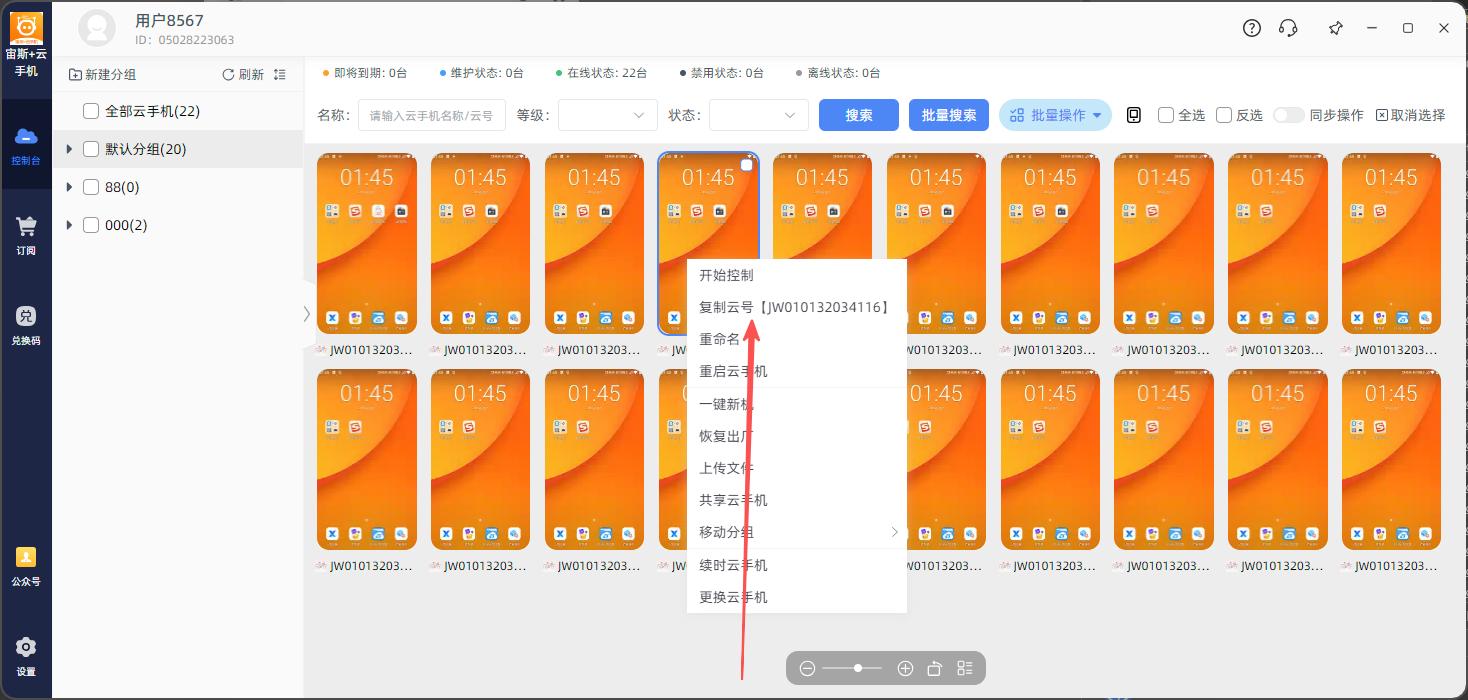Open the help question mark icon
This screenshot has height=700, width=1468.
(x=1252, y=28)
